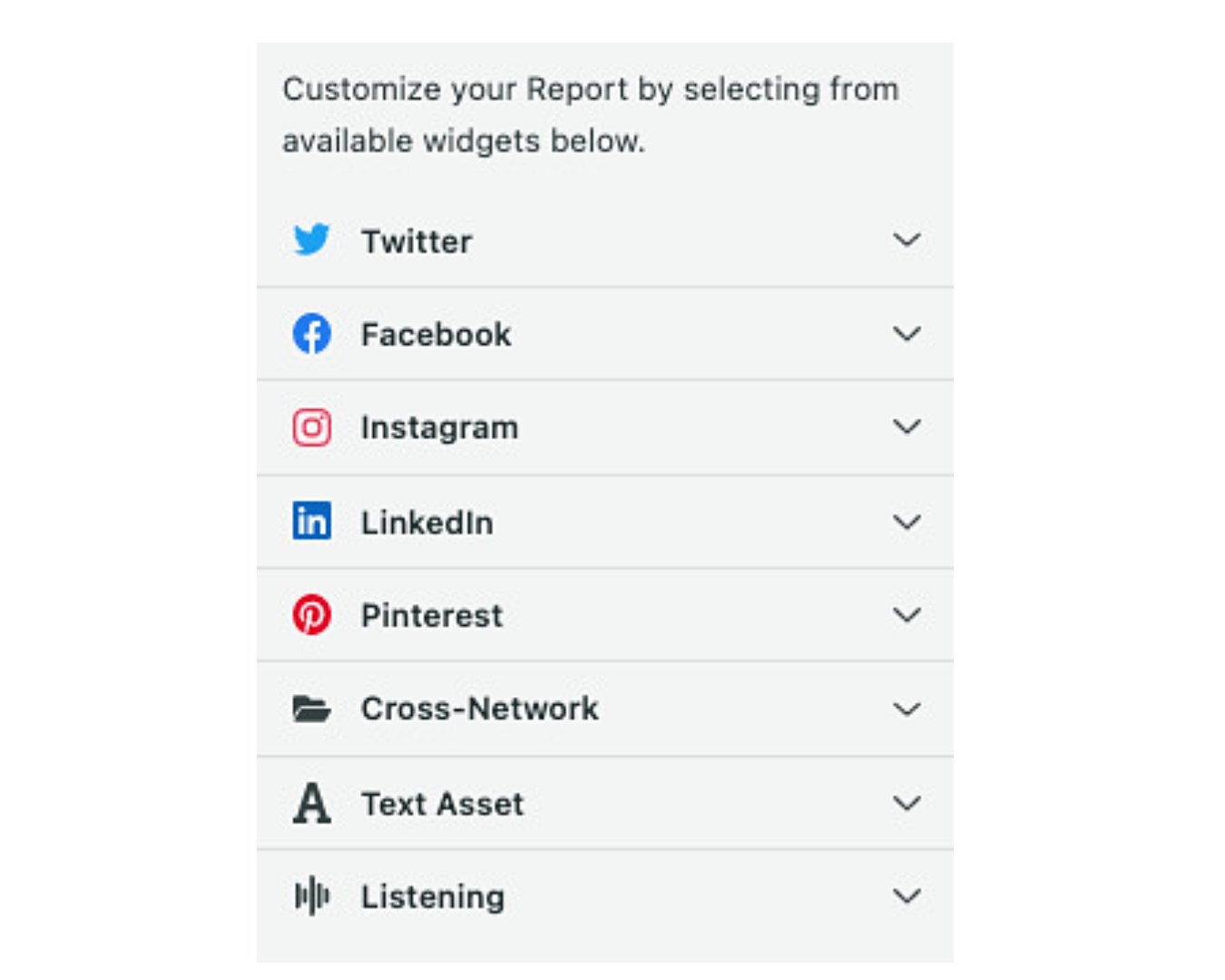This screenshot has width=1225, height=980.
Task: Click the Facebook logo icon
Action: point(311,334)
